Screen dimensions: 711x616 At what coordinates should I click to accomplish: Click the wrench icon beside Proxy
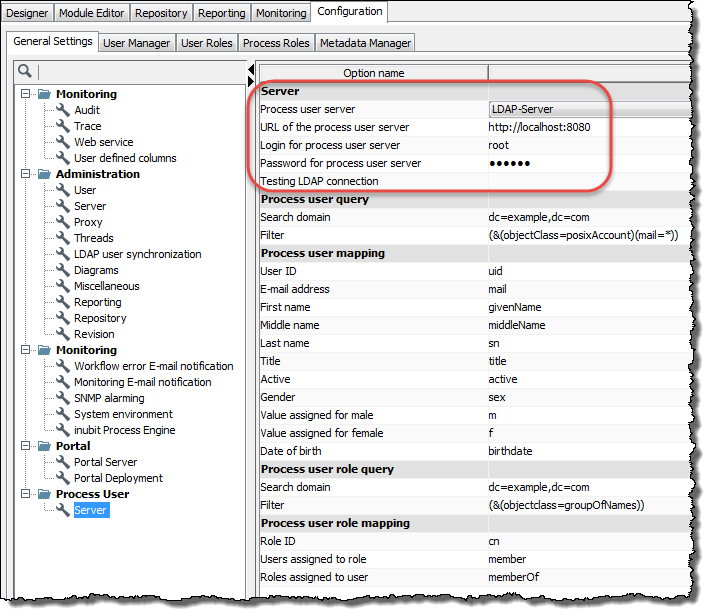coord(63,222)
